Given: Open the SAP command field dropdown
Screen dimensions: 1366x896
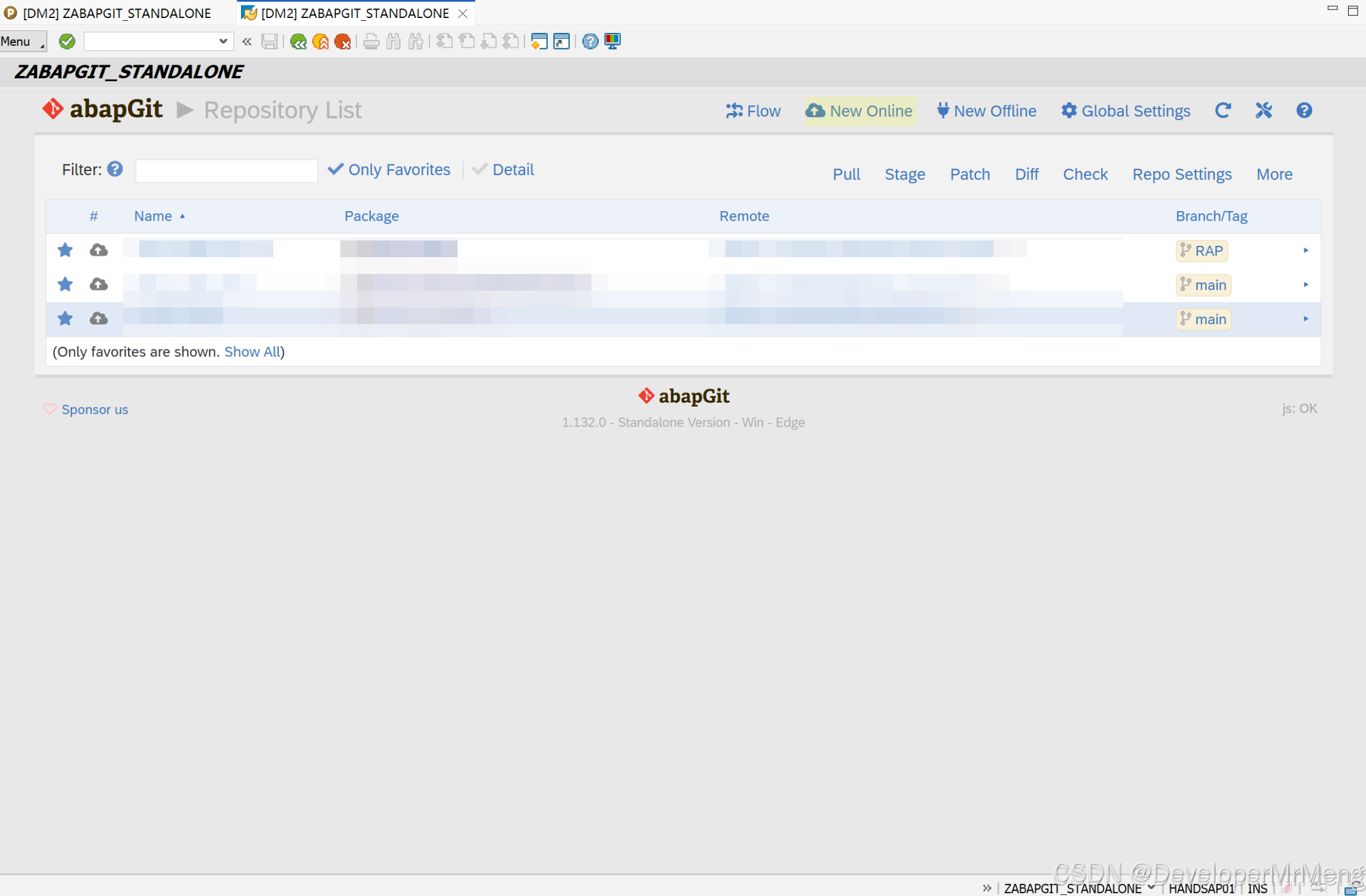Looking at the screenshot, I should [x=223, y=41].
